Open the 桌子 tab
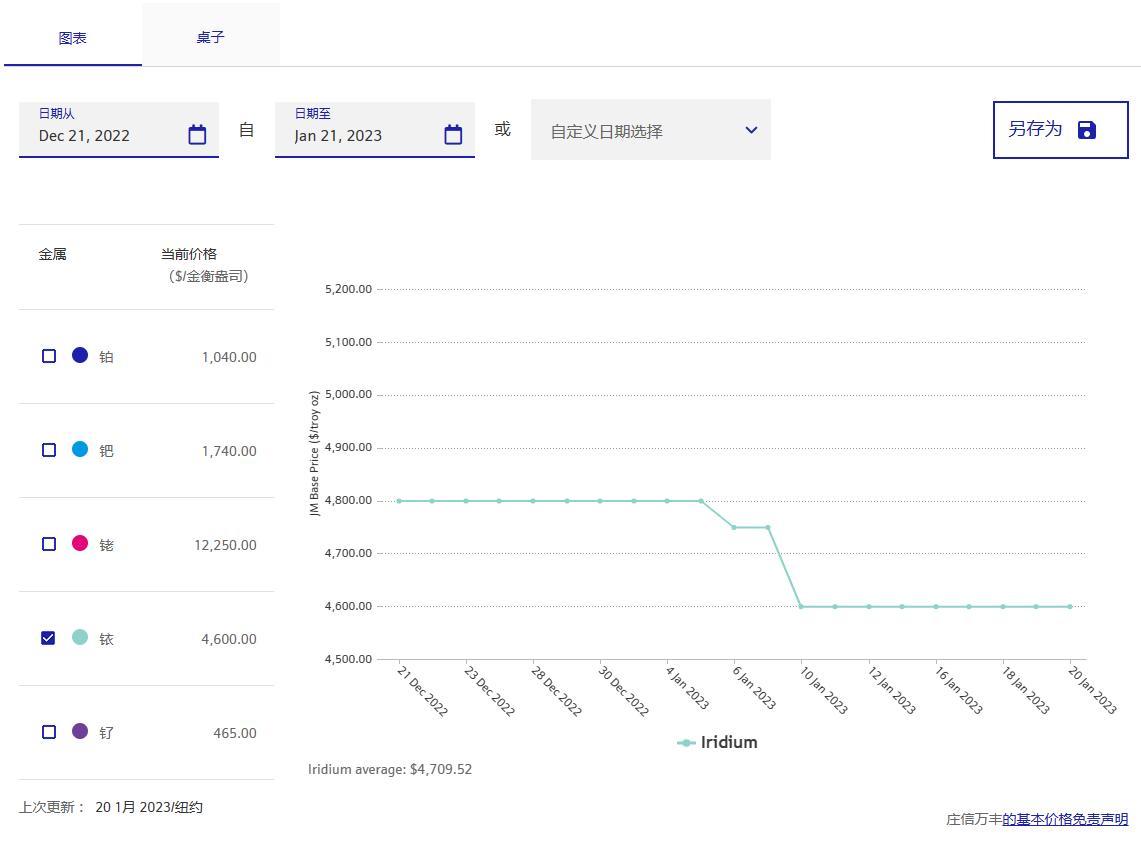 [x=210, y=37]
